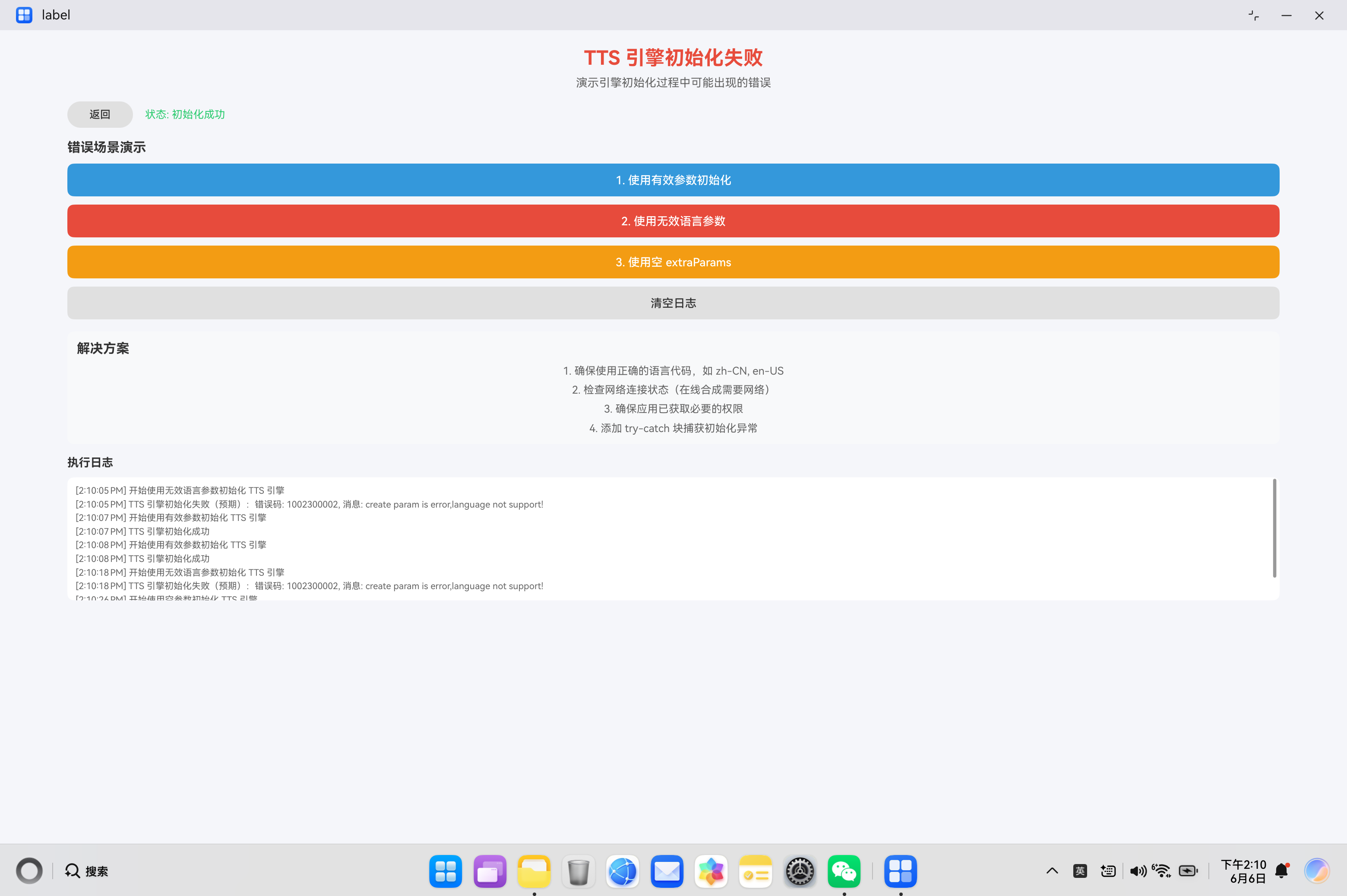1347x896 pixels.
Task: Open the Mail dock icon
Action: pyautogui.click(x=667, y=871)
